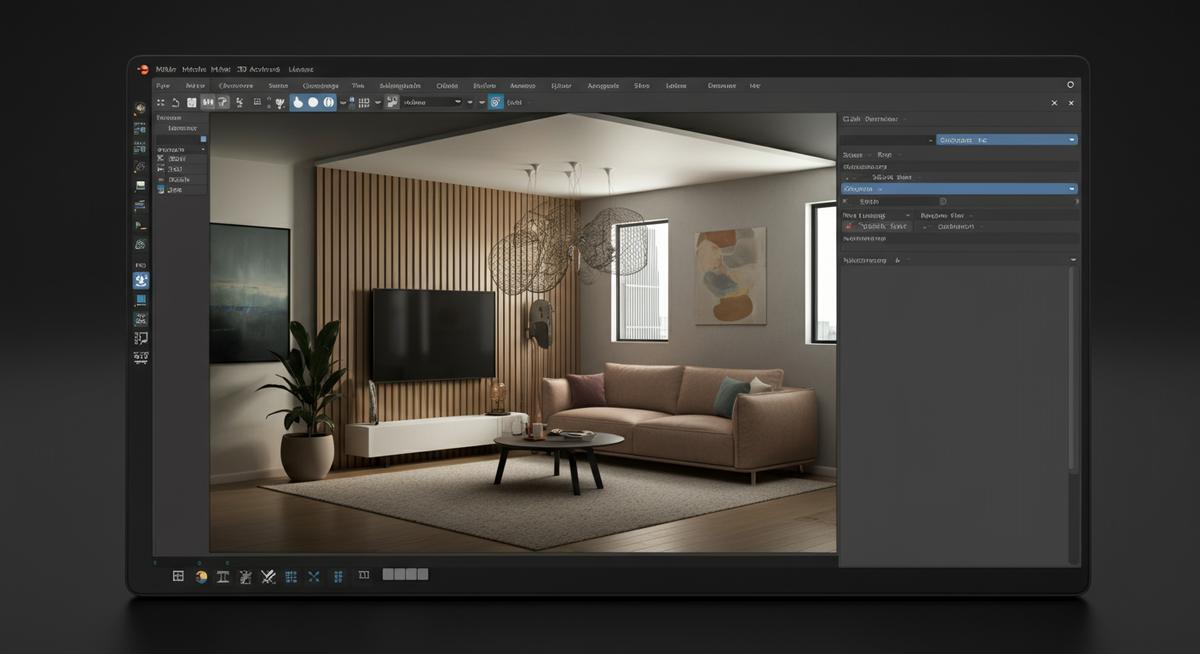The width and height of the screenshot is (1200, 654).
Task: Click the grid layout icon in bottom toolbar
Action: tap(178, 576)
